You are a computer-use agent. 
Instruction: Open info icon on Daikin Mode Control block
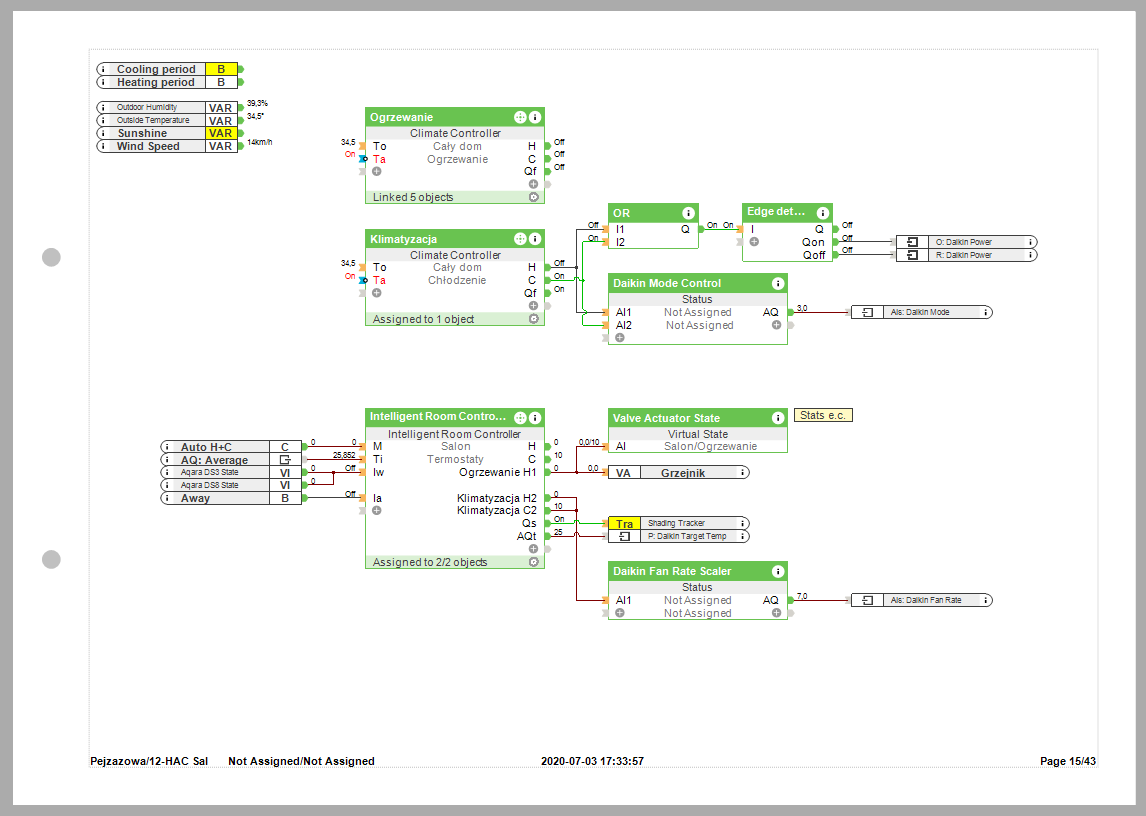click(x=778, y=283)
